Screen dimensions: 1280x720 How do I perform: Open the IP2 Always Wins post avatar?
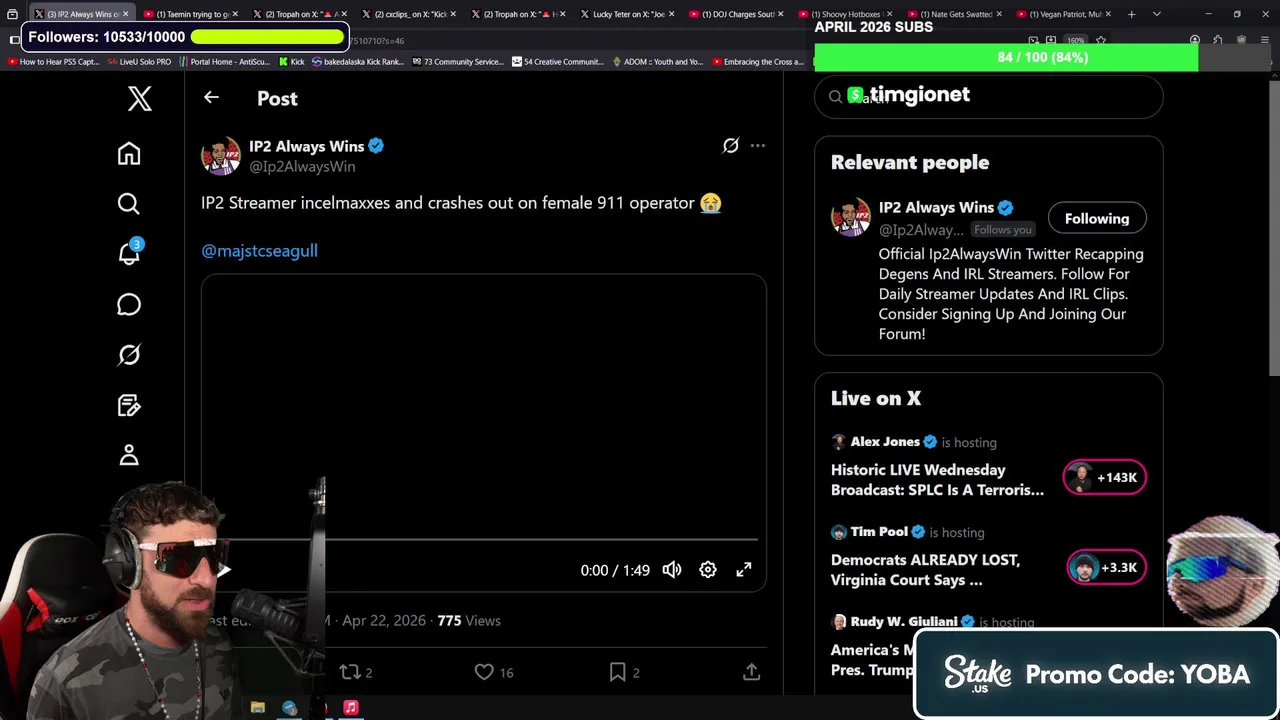tap(221, 156)
